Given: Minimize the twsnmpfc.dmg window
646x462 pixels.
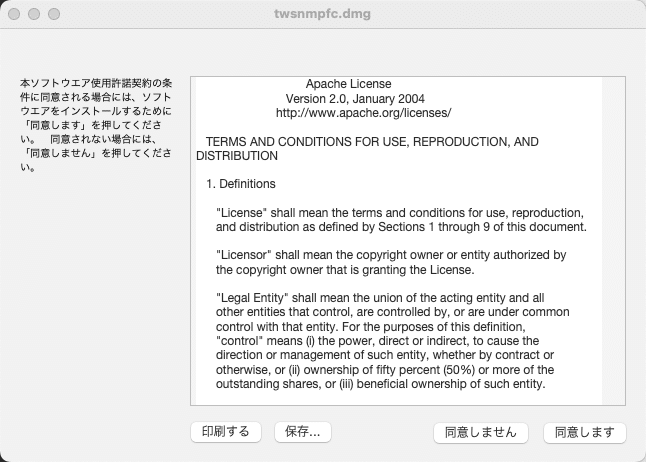Looking at the screenshot, I should click(34, 14).
